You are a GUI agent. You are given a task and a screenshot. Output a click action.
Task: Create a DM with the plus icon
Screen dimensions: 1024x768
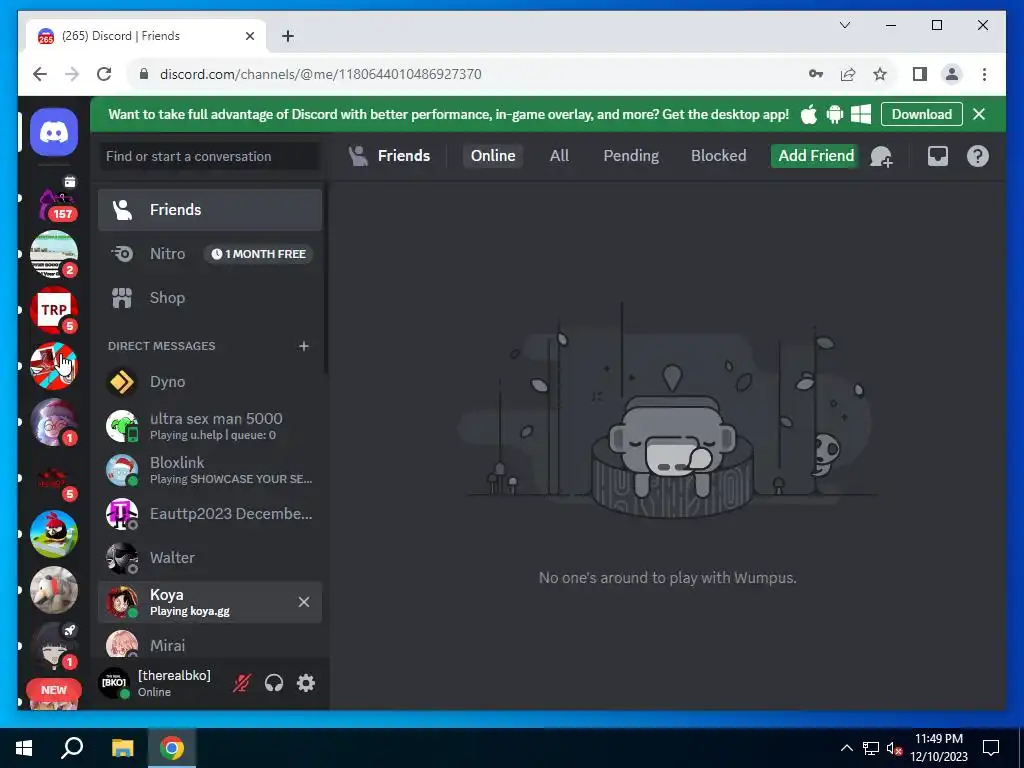304,346
